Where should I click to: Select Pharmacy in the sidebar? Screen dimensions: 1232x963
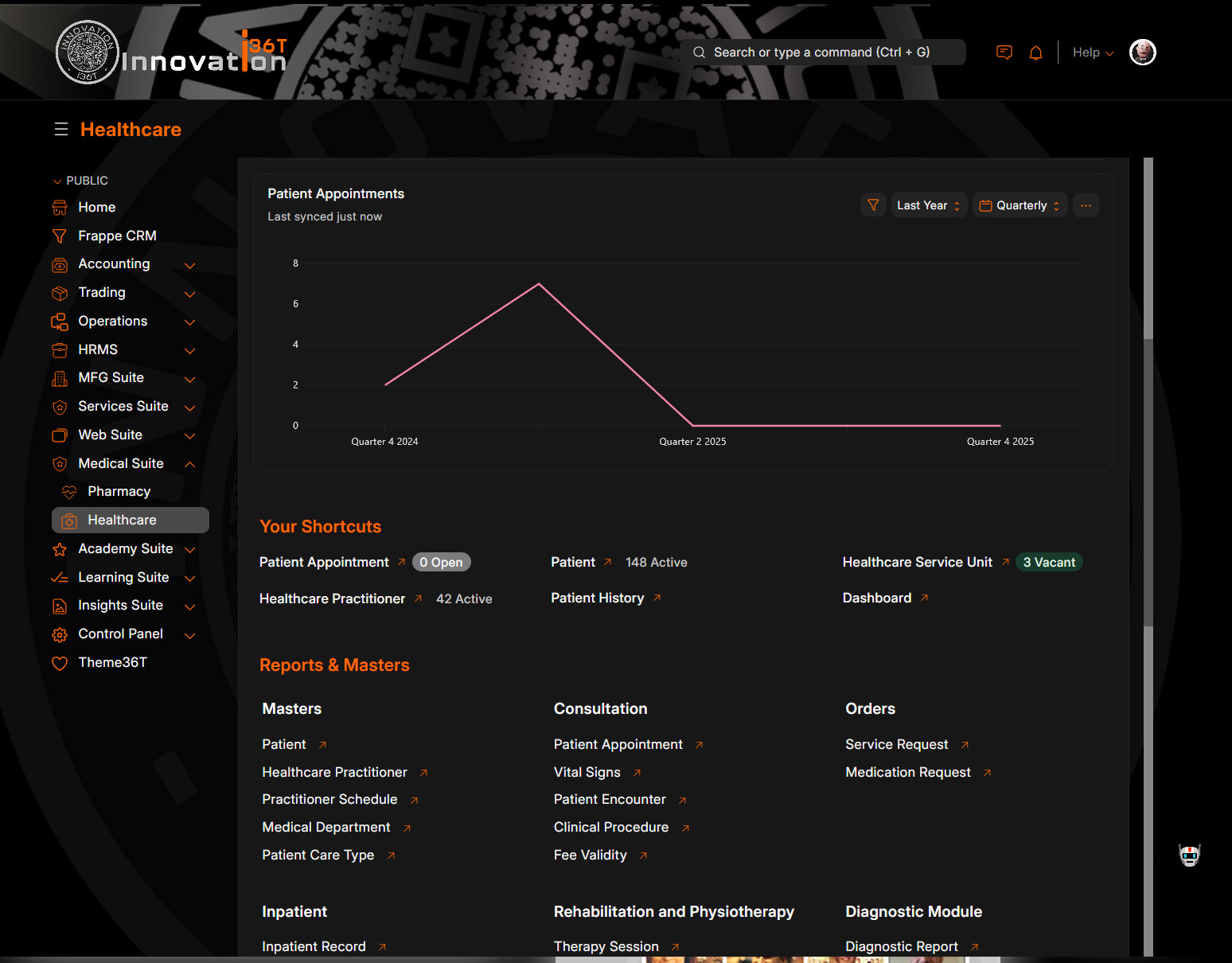(119, 492)
